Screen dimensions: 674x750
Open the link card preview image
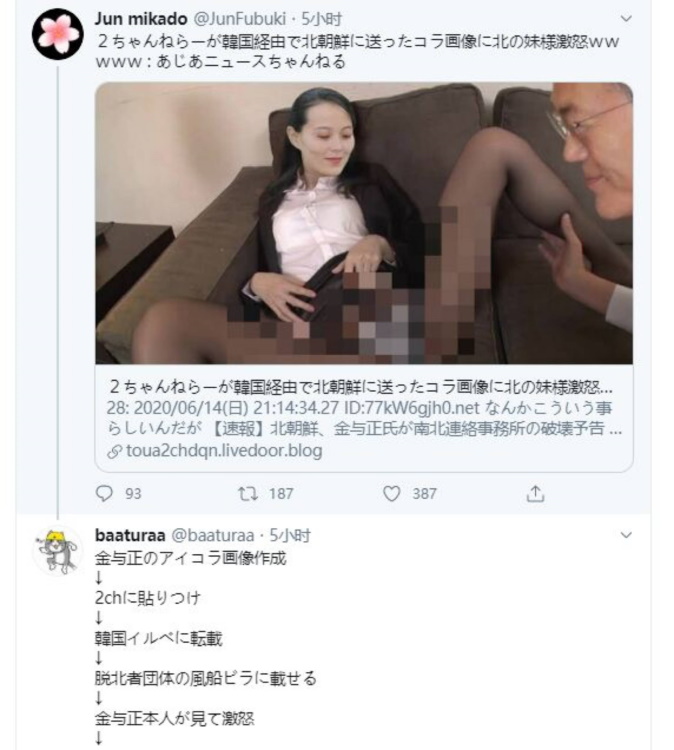[364, 223]
